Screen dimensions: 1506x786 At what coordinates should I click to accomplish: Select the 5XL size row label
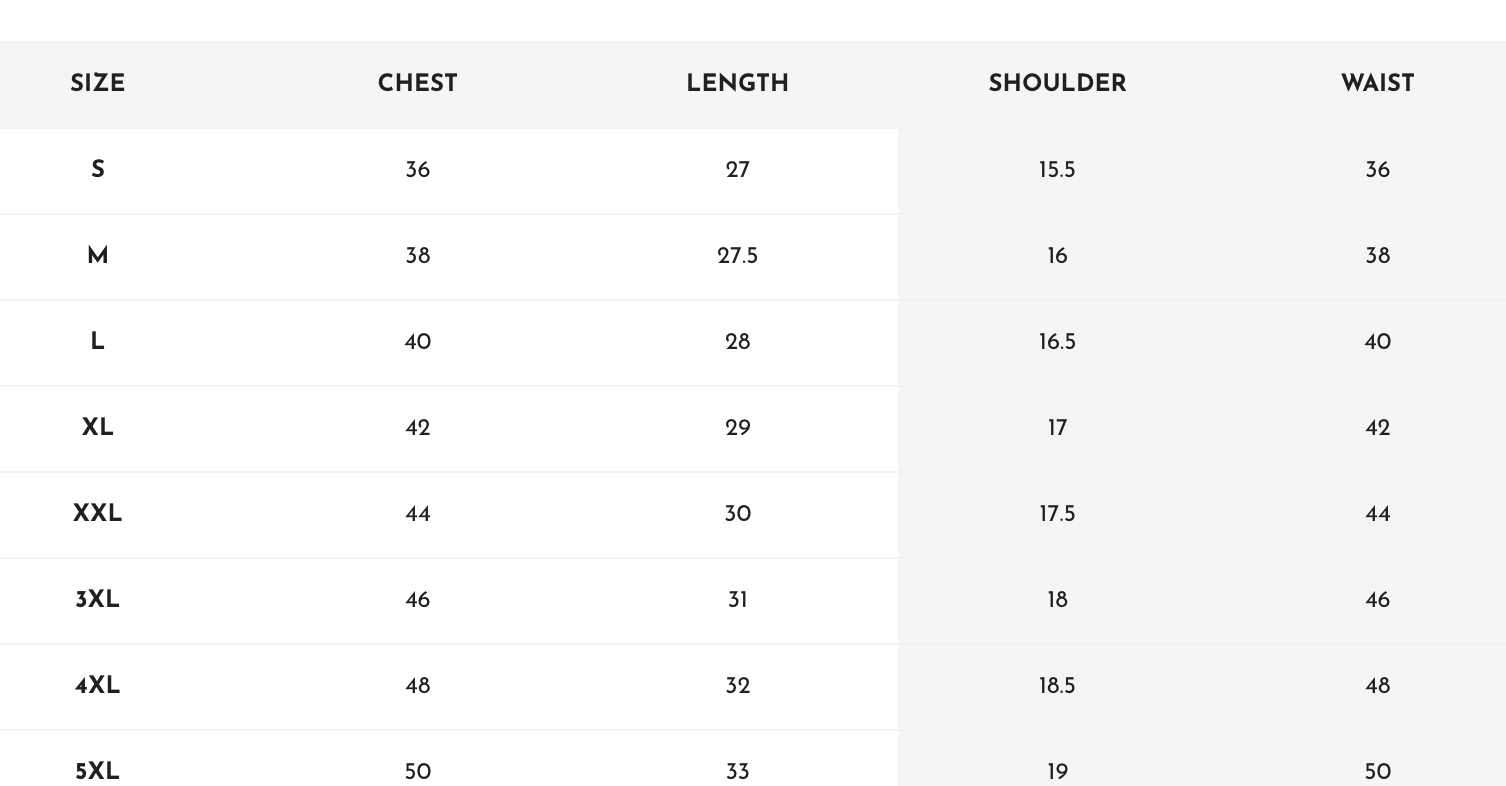(x=98, y=771)
